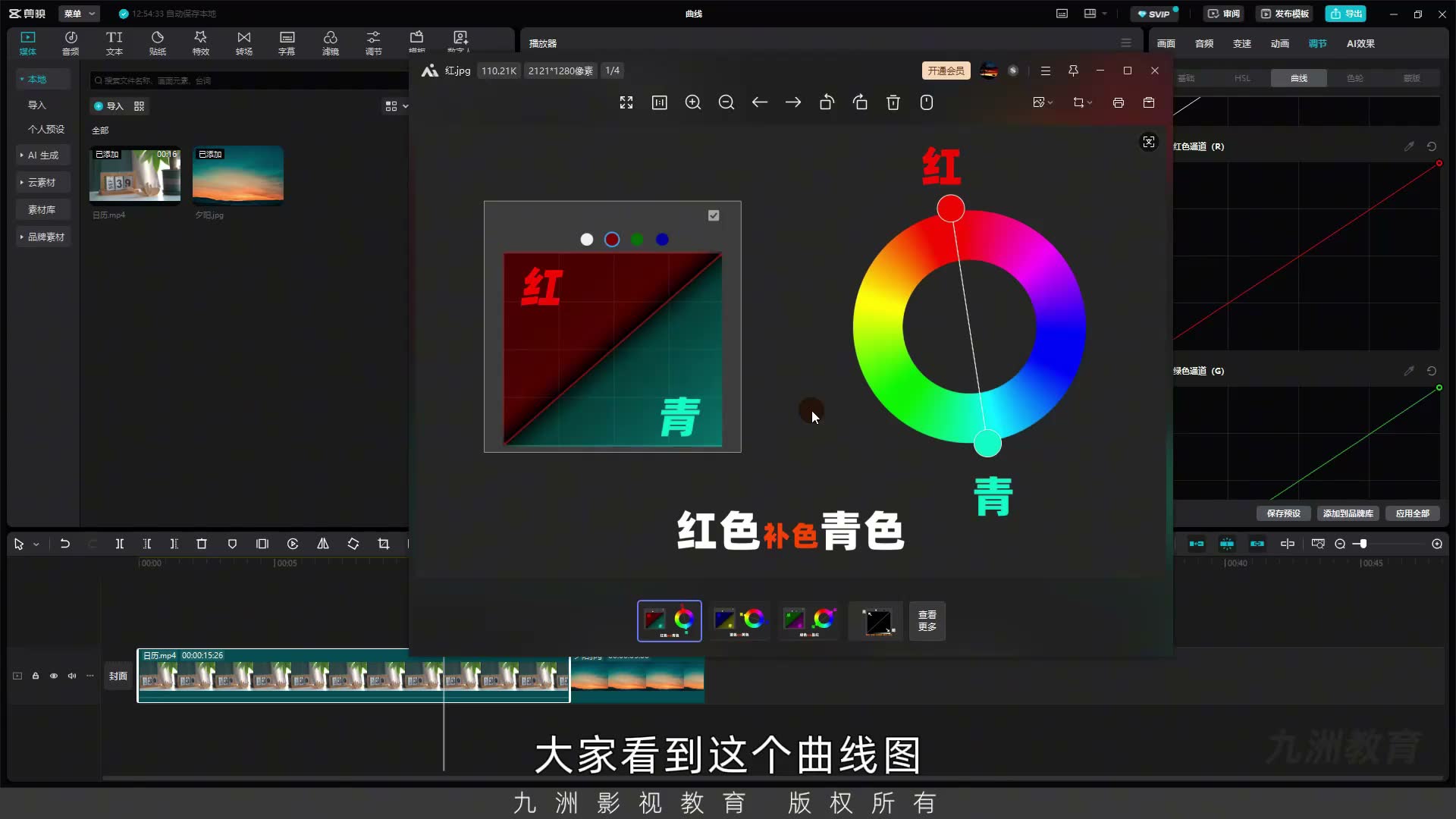Open image edit dropdown in viewer toolbar

(x=1043, y=102)
